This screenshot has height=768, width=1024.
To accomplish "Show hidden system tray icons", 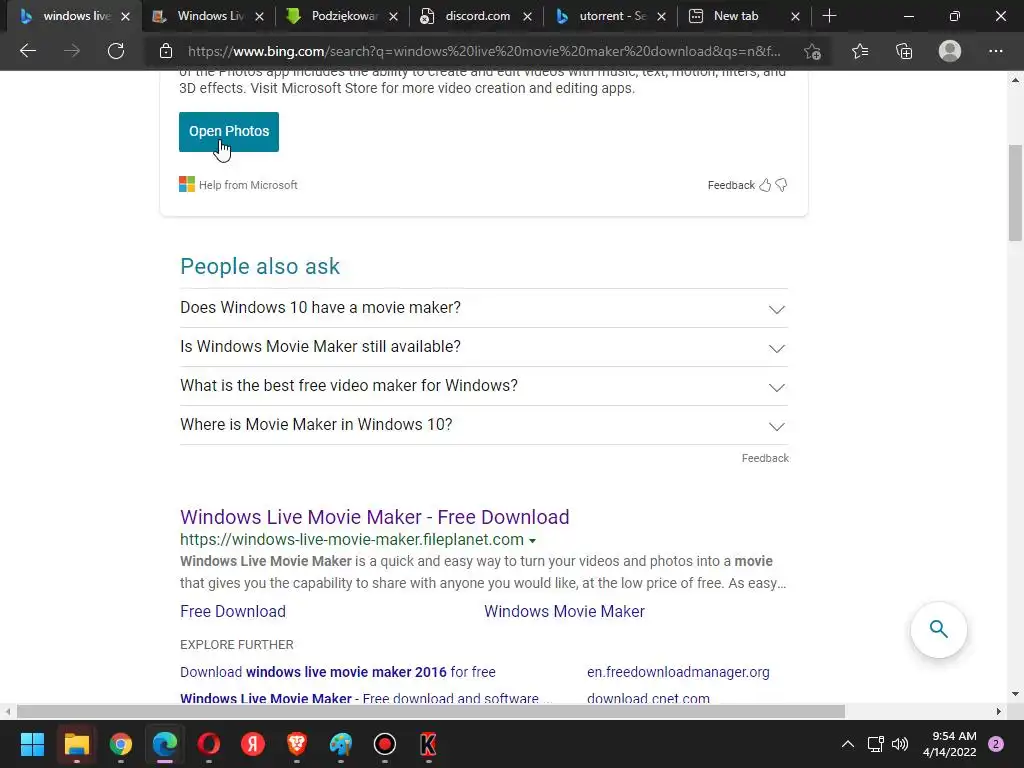I will [x=848, y=744].
